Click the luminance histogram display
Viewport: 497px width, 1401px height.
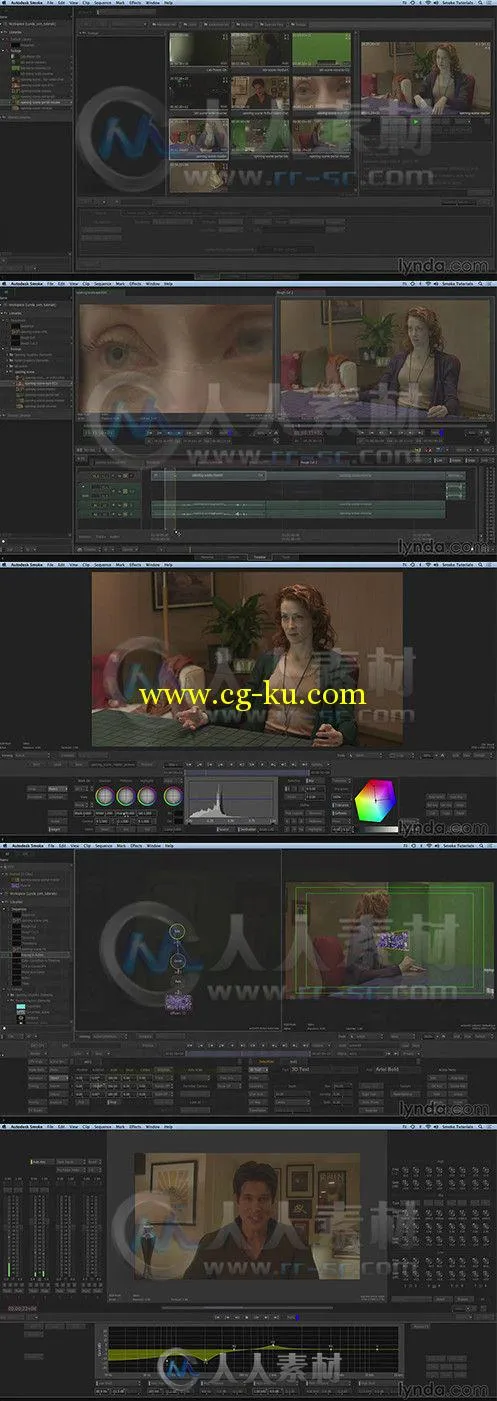[230, 800]
